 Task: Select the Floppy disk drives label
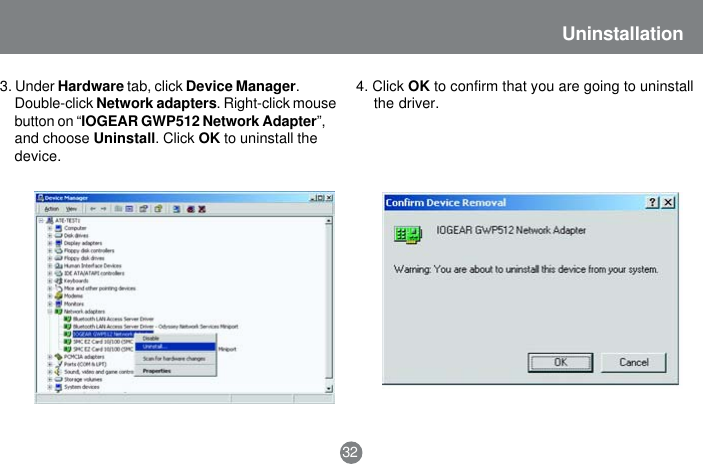tap(84, 258)
